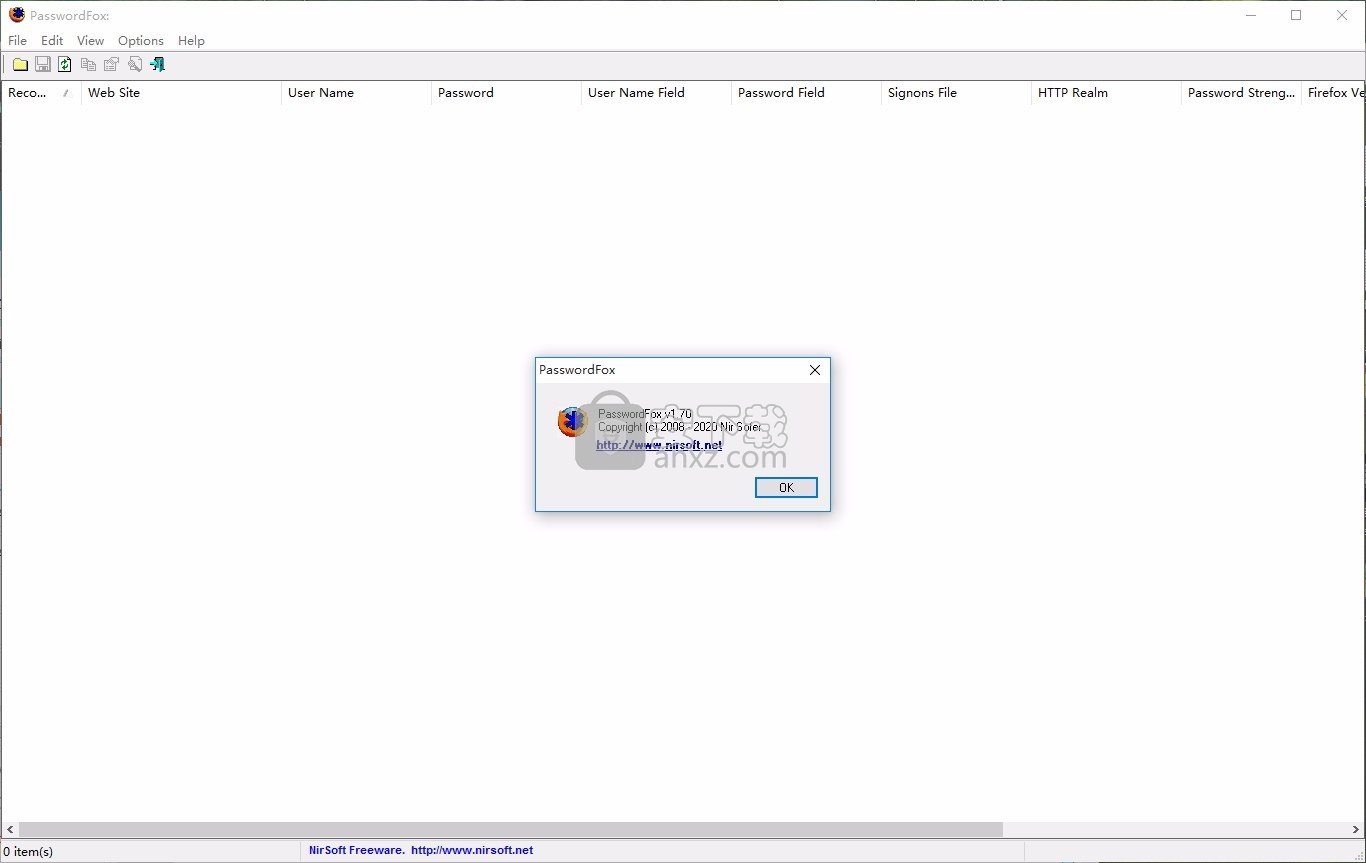Sort by the Web Site column
Image resolution: width=1366 pixels, height=863 pixels.
(181, 93)
